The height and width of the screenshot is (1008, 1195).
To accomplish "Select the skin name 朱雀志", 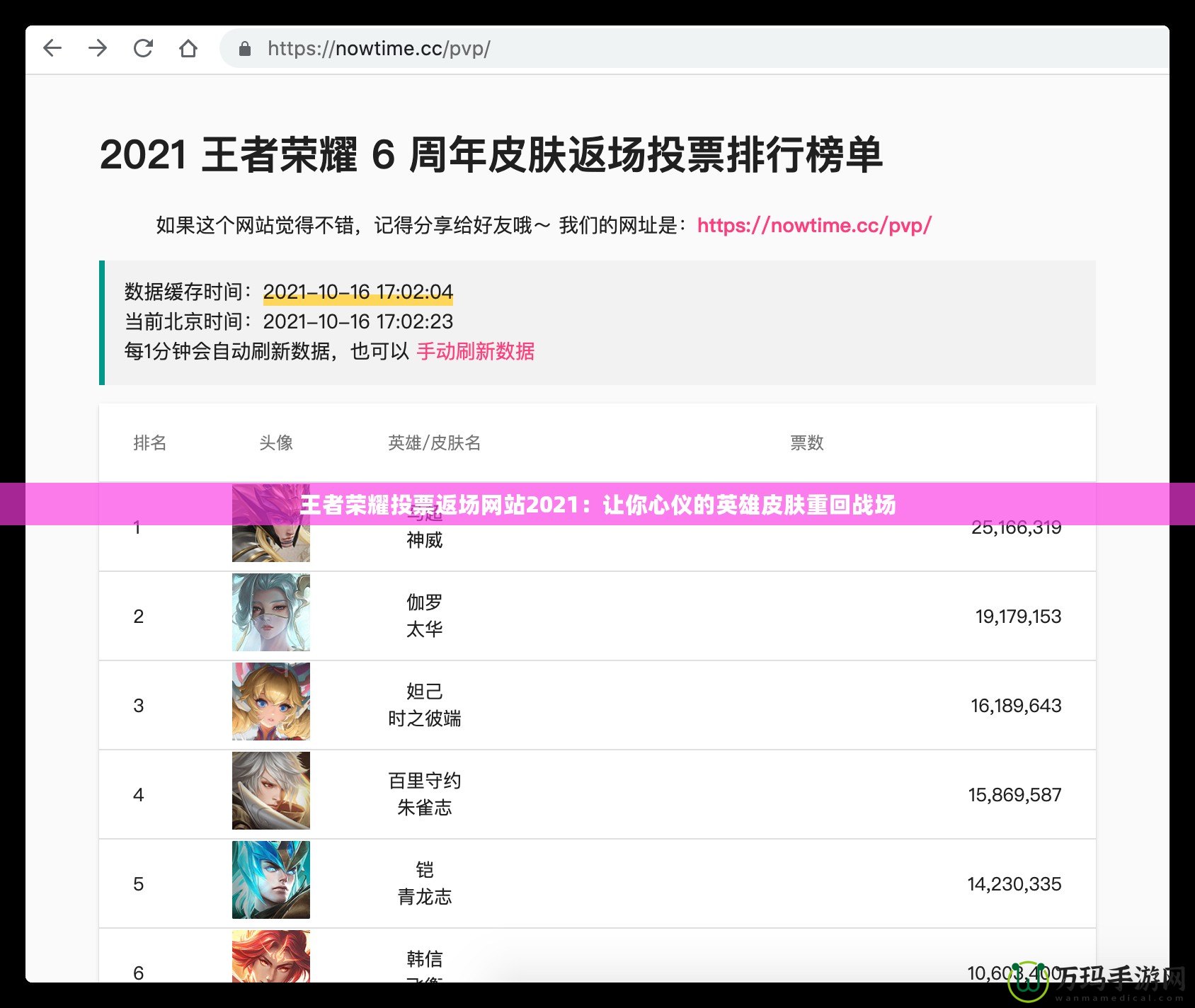I will [x=425, y=808].
